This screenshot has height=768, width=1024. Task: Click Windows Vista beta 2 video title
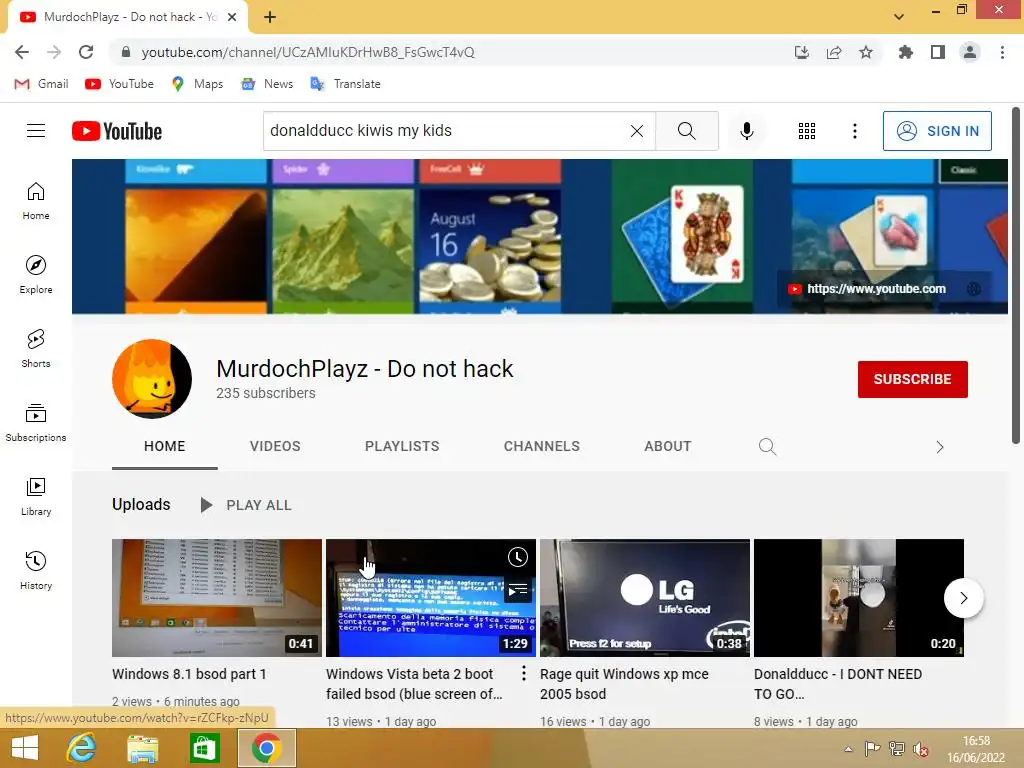(414, 684)
